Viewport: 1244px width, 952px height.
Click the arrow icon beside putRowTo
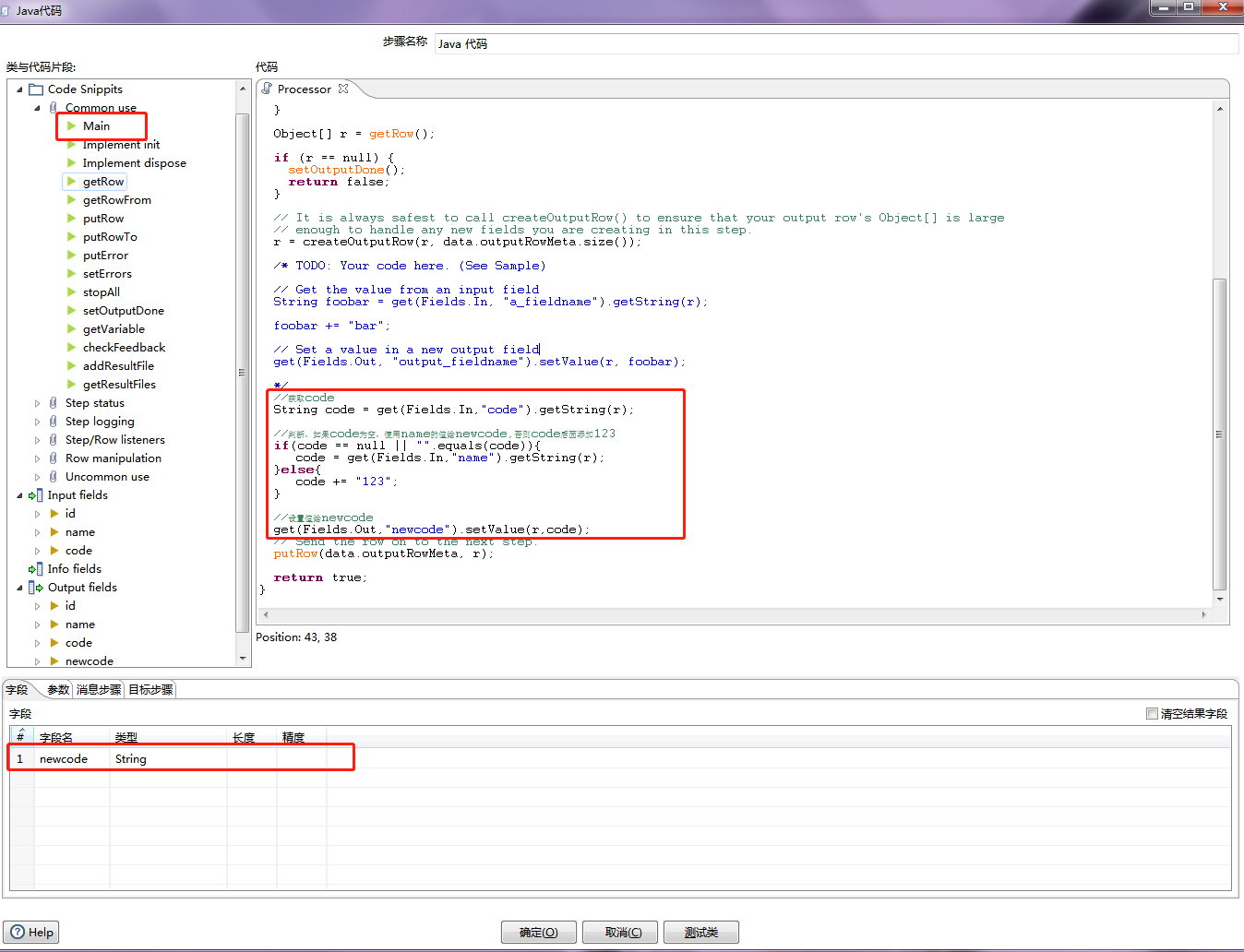tap(72, 237)
